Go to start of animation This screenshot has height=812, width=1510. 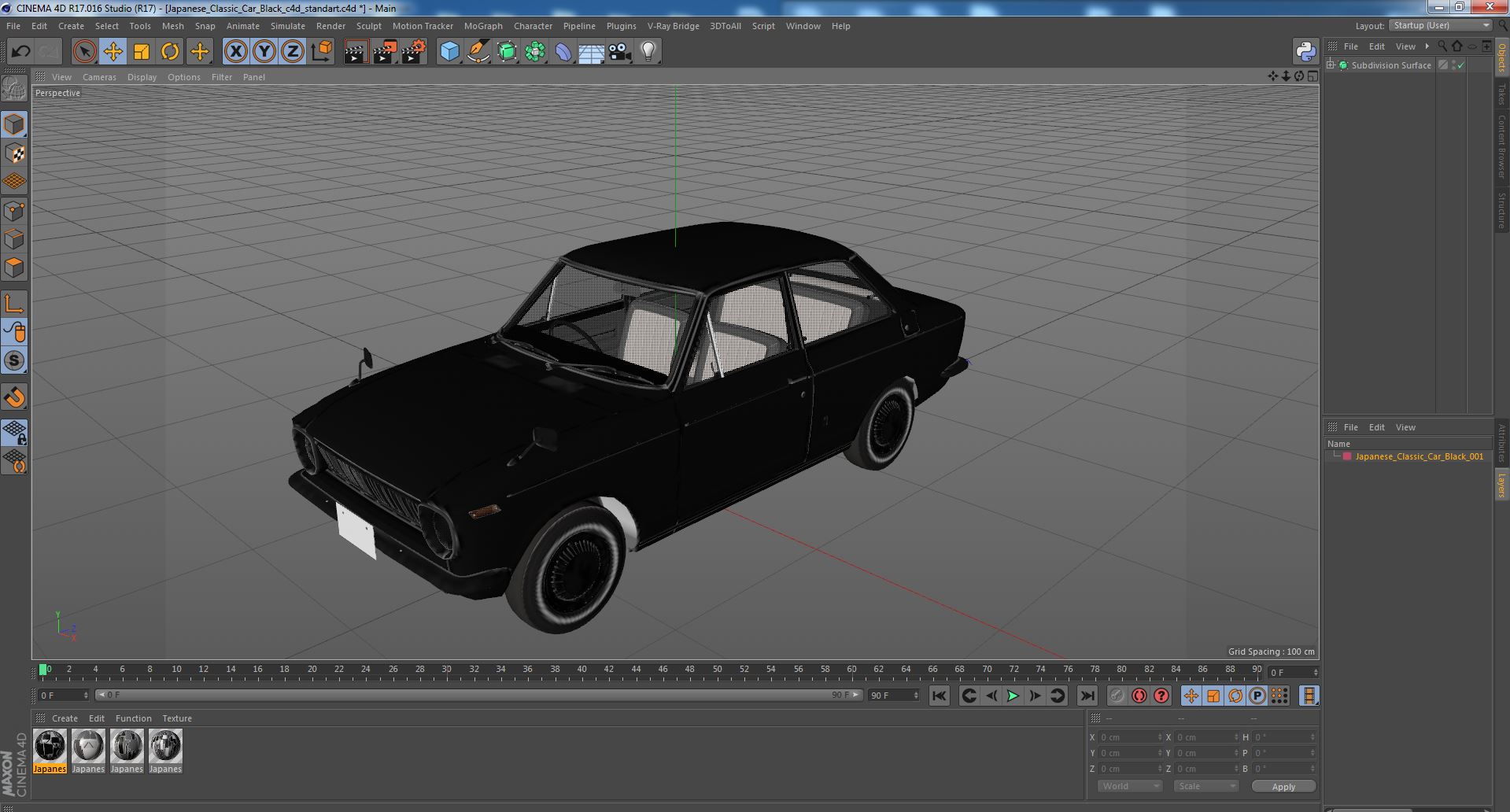coord(939,696)
